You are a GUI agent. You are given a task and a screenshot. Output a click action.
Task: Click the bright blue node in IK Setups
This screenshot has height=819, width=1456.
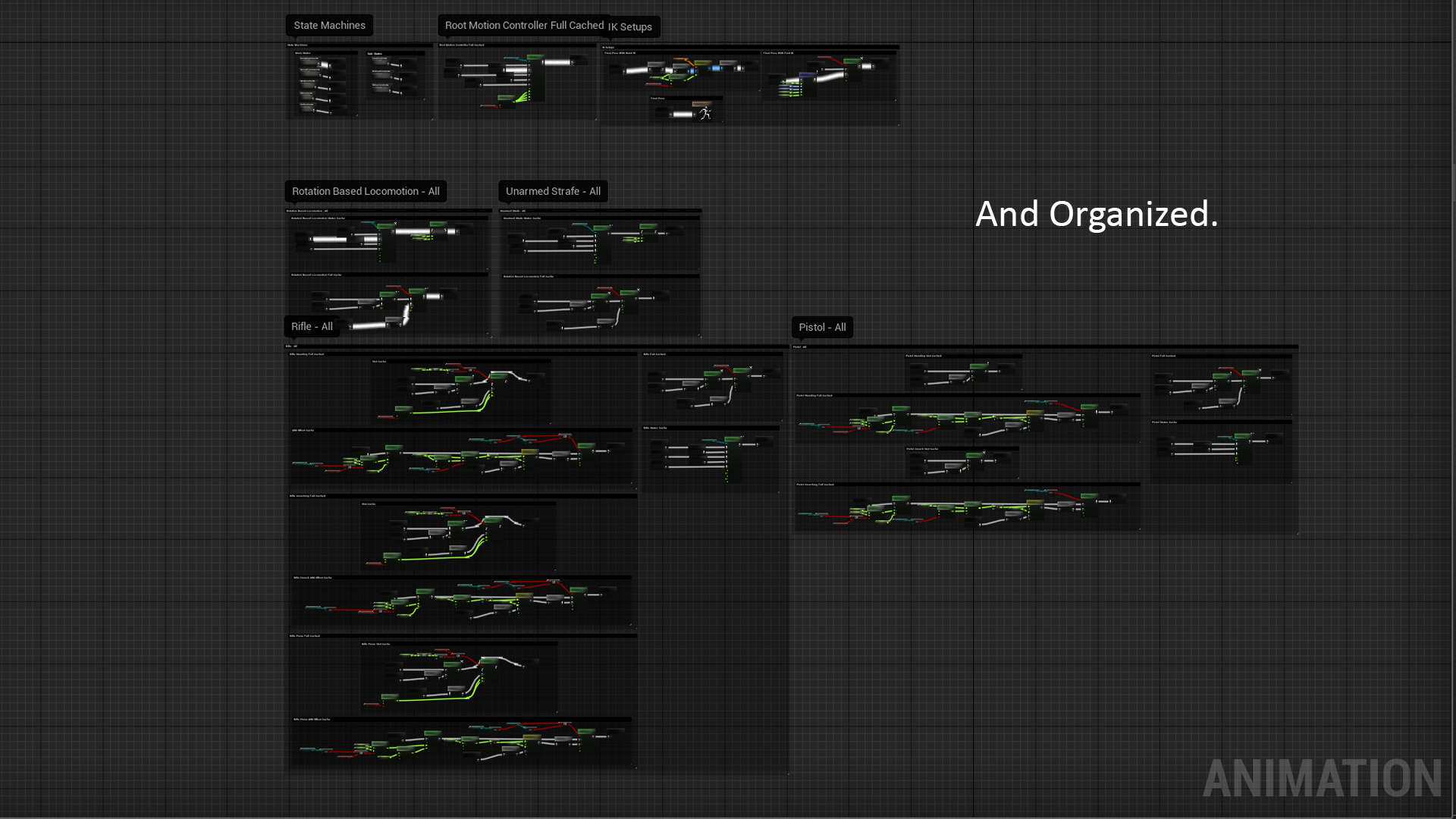pos(716,69)
